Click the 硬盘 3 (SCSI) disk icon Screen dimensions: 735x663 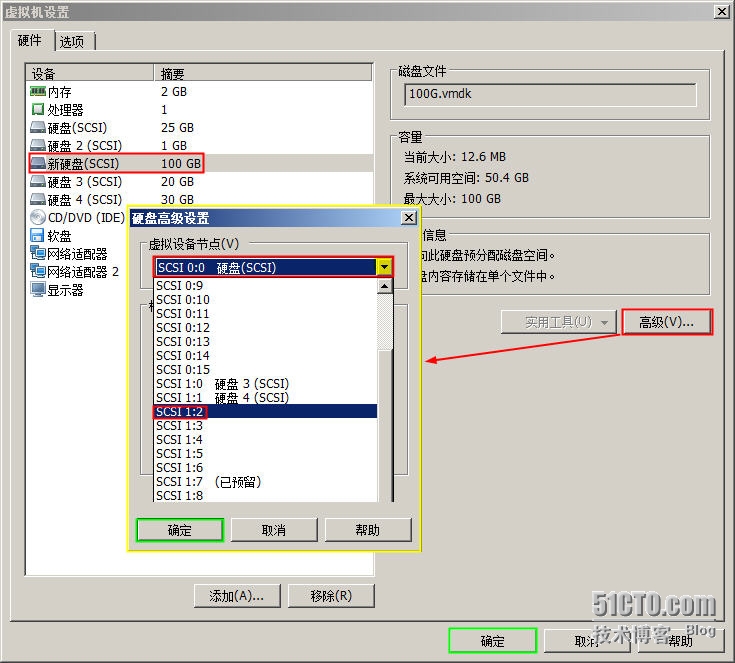tap(38, 181)
